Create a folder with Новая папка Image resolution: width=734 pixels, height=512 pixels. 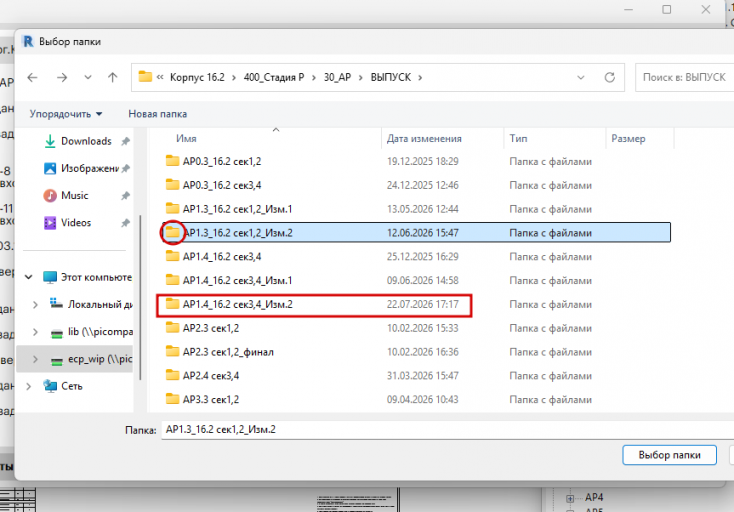157,114
